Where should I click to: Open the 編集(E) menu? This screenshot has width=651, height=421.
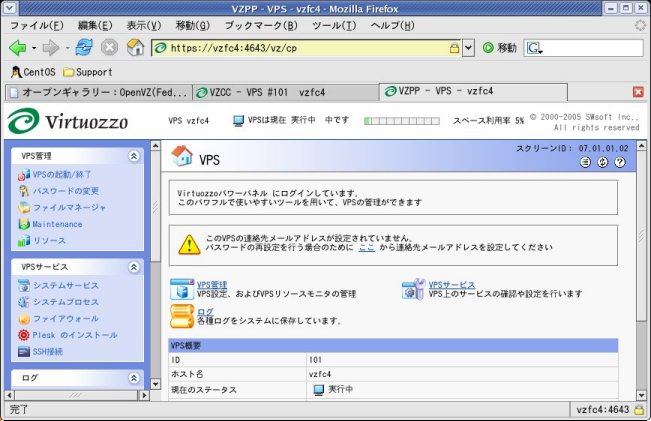95,25
